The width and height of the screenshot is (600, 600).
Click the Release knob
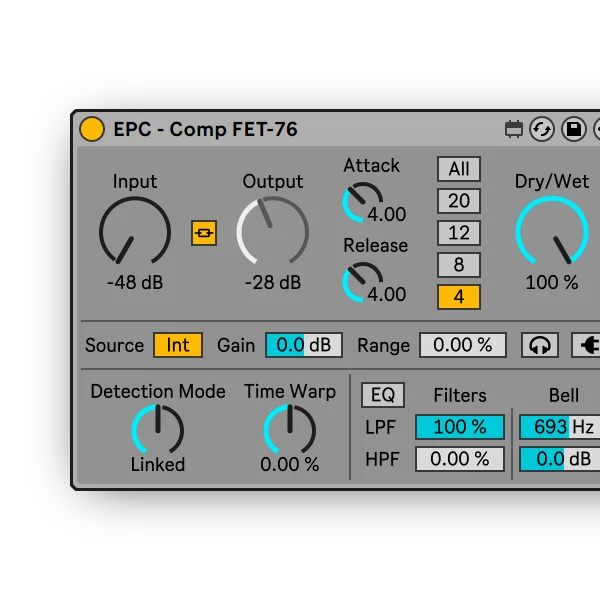click(362, 282)
